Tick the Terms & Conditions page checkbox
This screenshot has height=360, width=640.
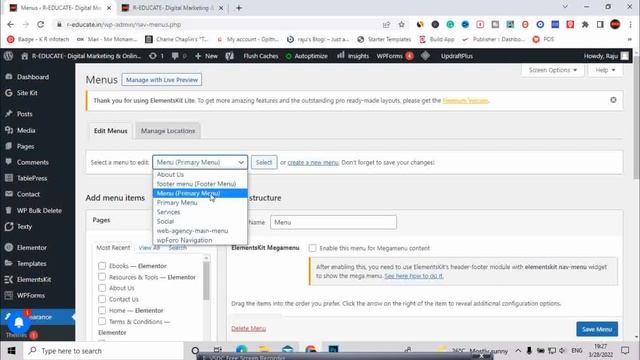(x=102, y=321)
